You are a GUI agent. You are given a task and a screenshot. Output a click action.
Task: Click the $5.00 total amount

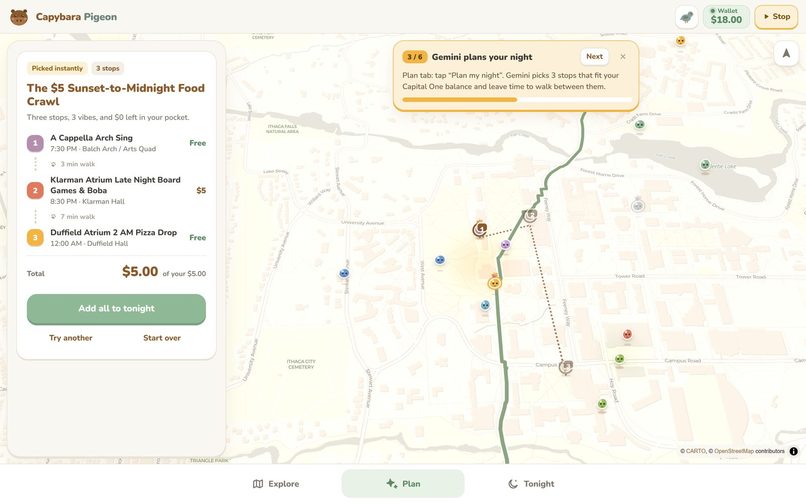point(140,272)
